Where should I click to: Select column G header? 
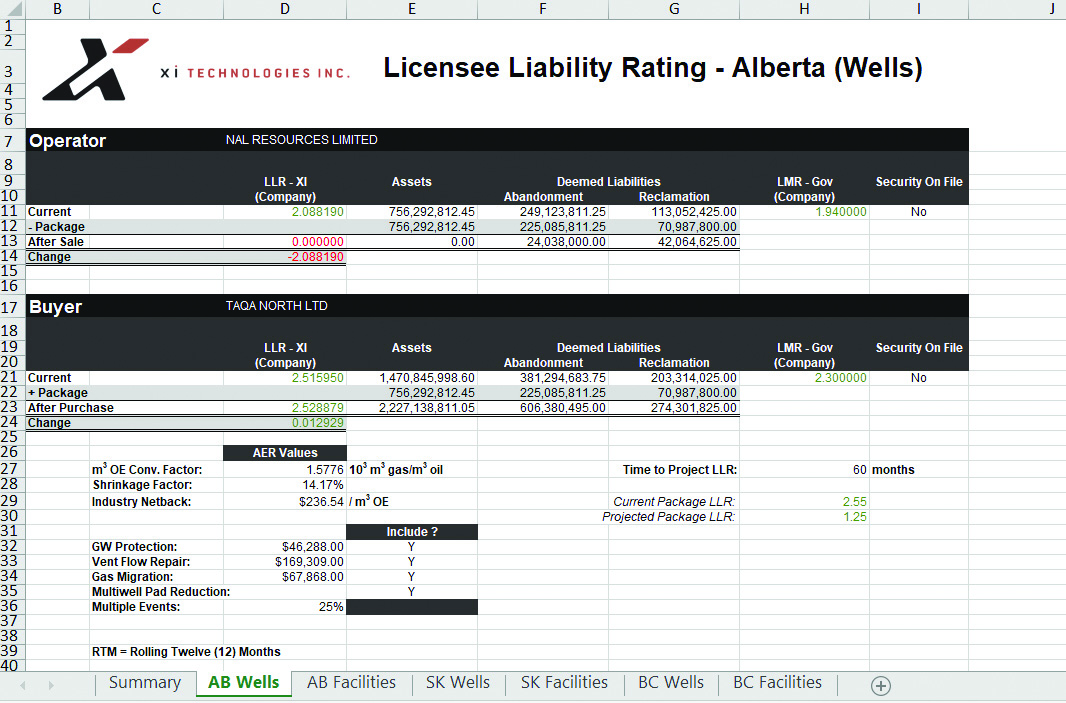[x=674, y=10]
